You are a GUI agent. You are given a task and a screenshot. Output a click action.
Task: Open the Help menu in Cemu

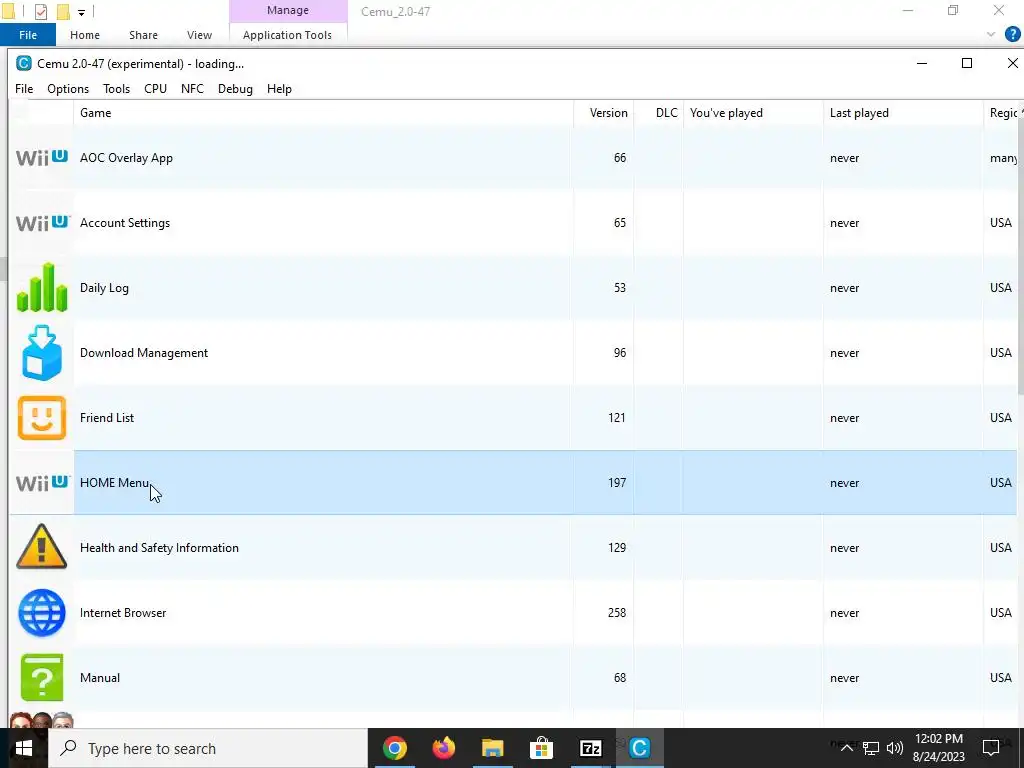[x=279, y=89]
